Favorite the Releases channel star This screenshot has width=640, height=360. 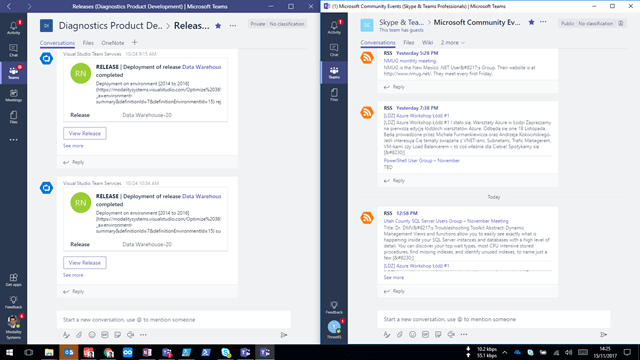[218, 26]
